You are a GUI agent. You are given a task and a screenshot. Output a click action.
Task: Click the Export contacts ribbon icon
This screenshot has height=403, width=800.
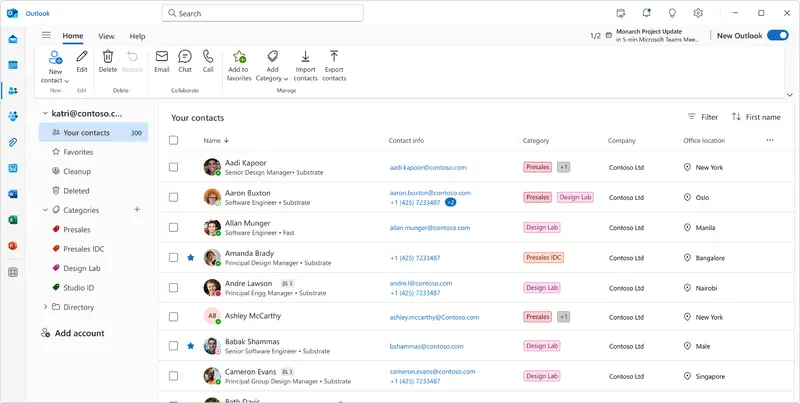click(334, 58)
